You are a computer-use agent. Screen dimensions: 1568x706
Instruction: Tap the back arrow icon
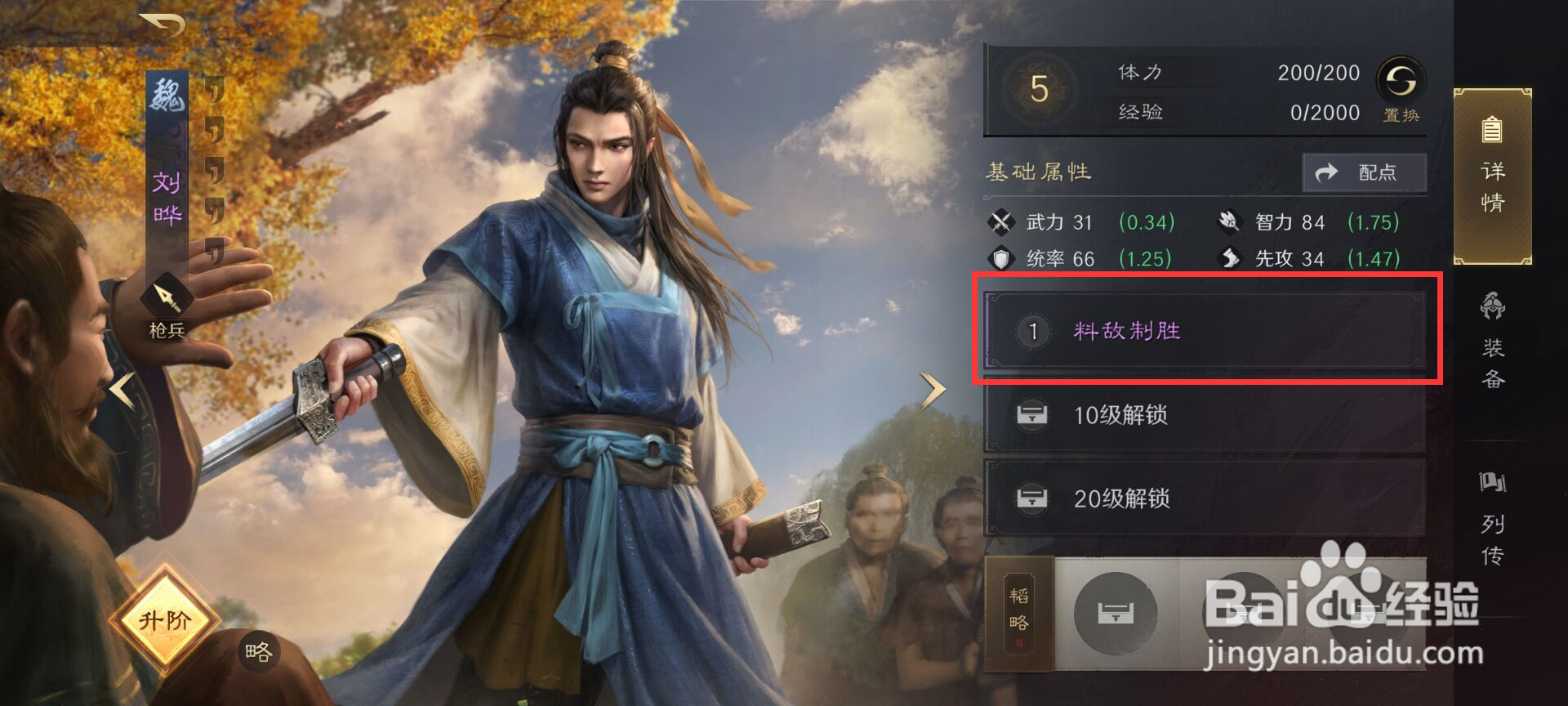click(x=161, y=25)
